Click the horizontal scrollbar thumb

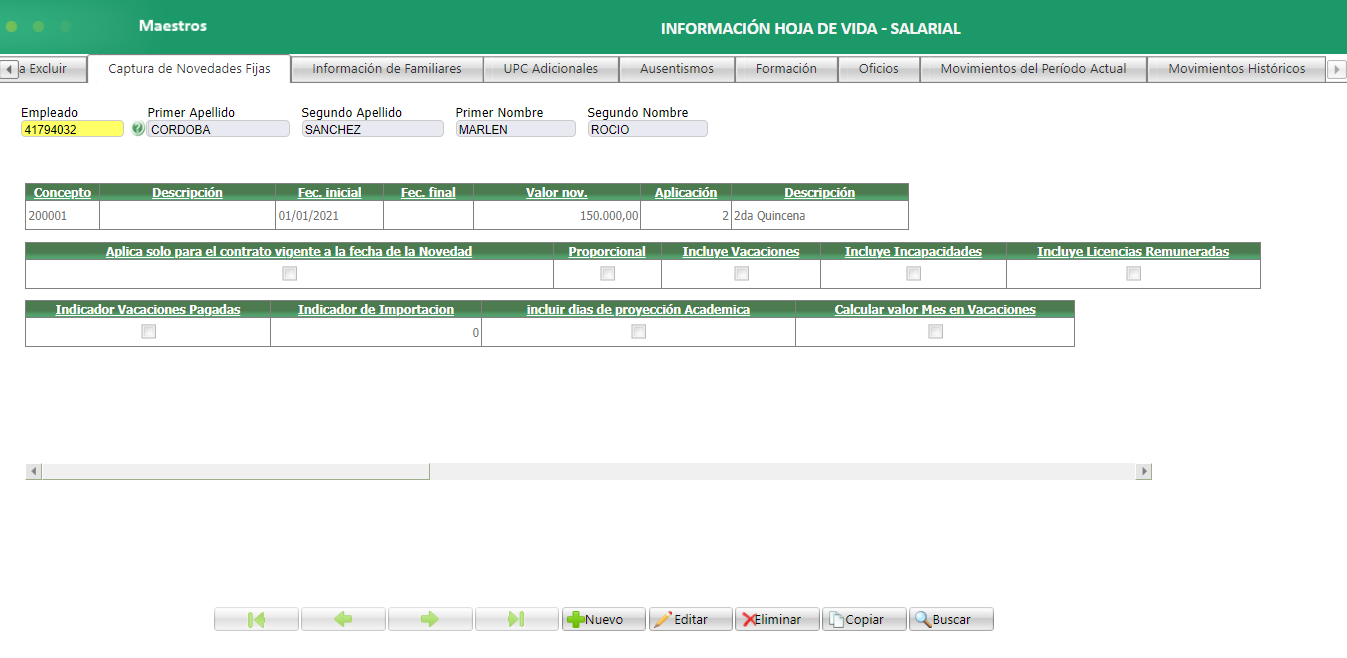pyautogui.click(x=235, y=471)
